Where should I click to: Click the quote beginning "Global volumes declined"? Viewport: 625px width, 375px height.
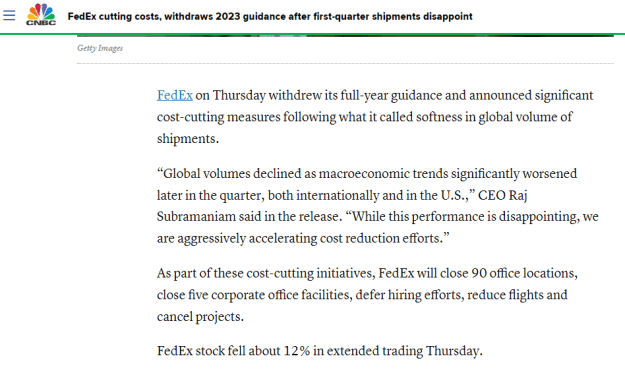tap(377, 206)
